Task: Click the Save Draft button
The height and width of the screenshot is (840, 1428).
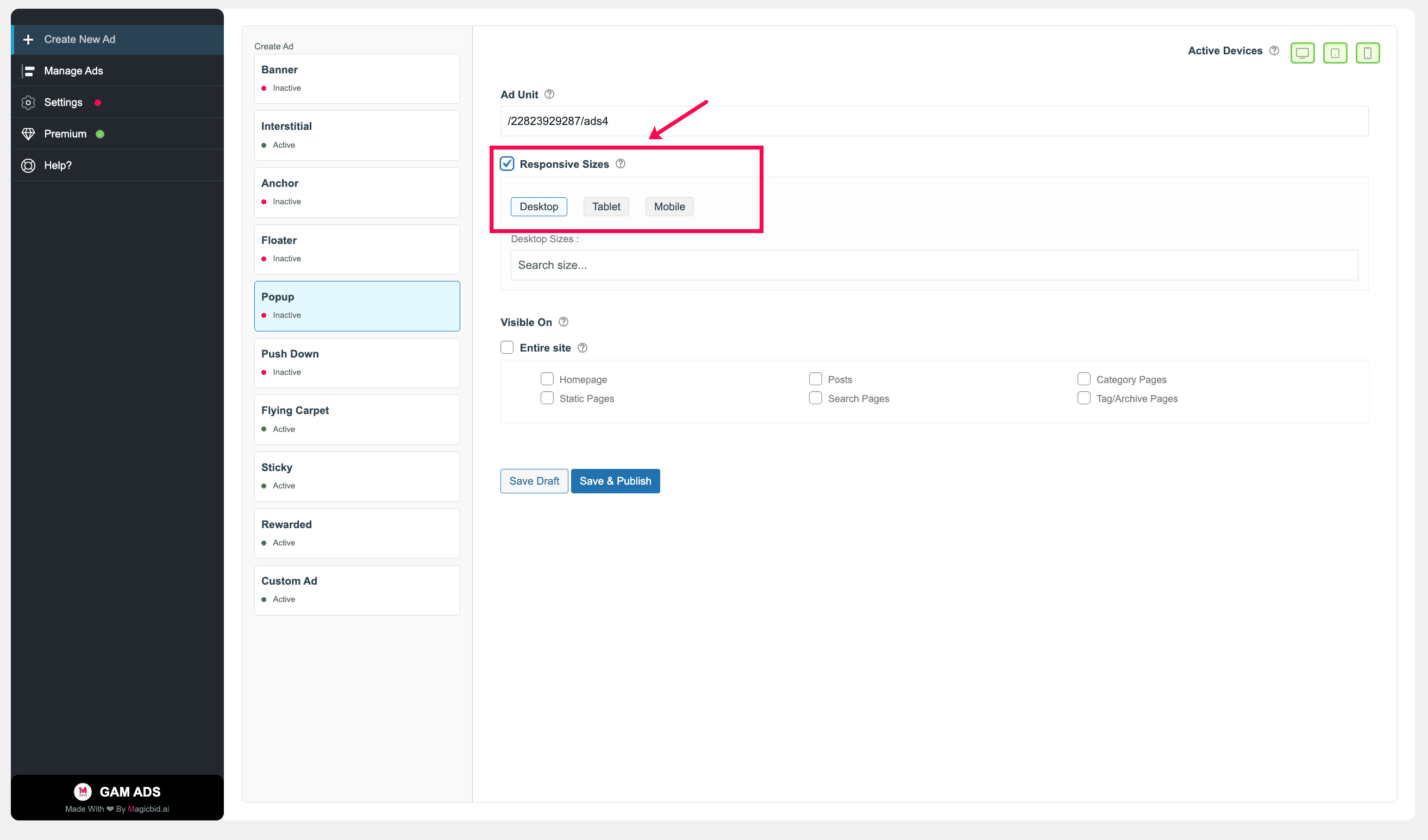Action: 534,481
